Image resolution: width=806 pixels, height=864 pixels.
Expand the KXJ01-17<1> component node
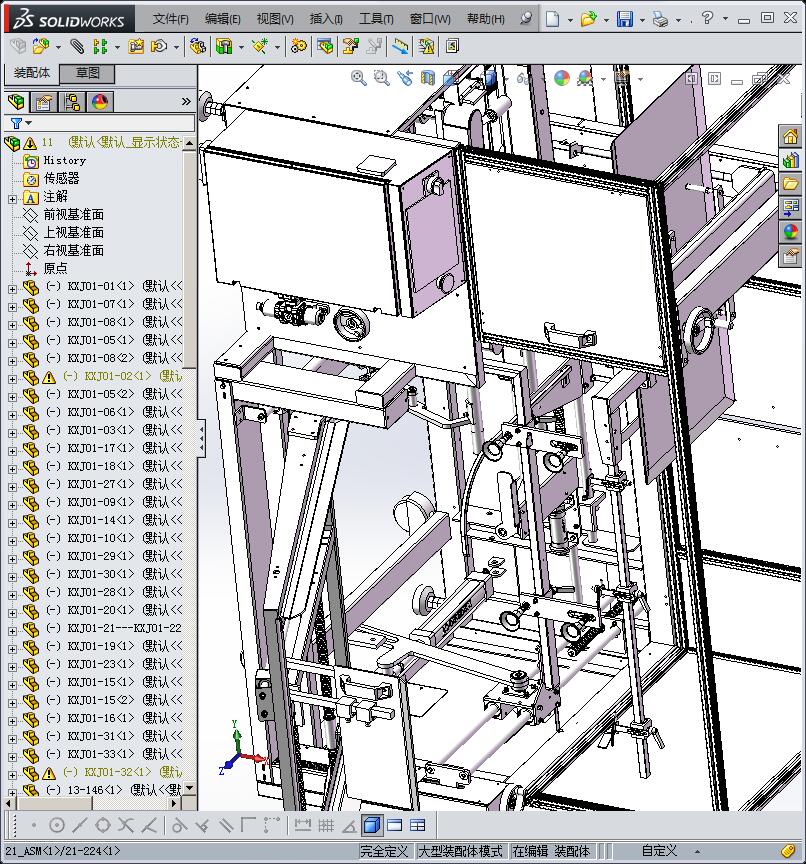tap(12, 450)
